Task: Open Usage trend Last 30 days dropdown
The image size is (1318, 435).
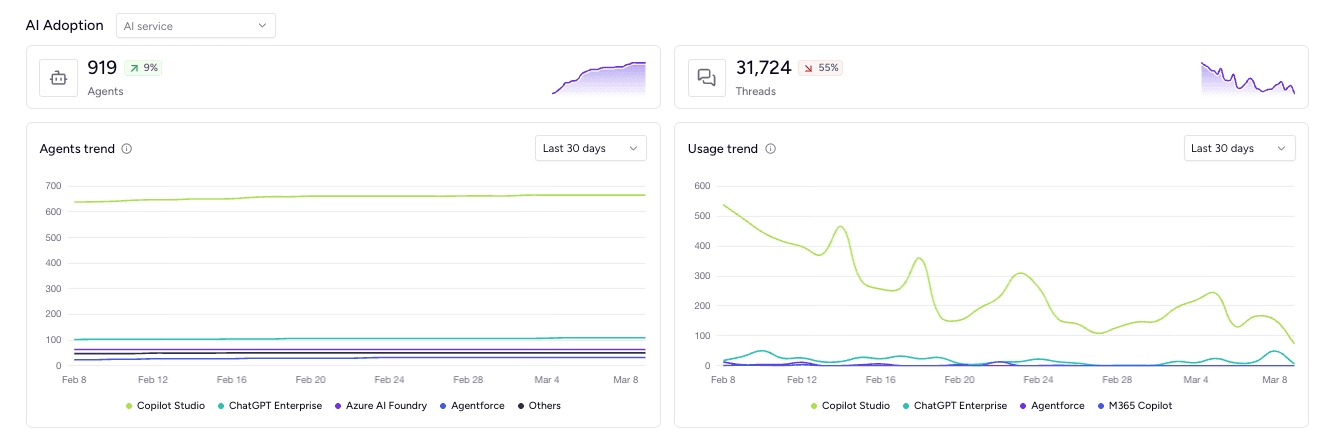Action: click(1239, 148)
